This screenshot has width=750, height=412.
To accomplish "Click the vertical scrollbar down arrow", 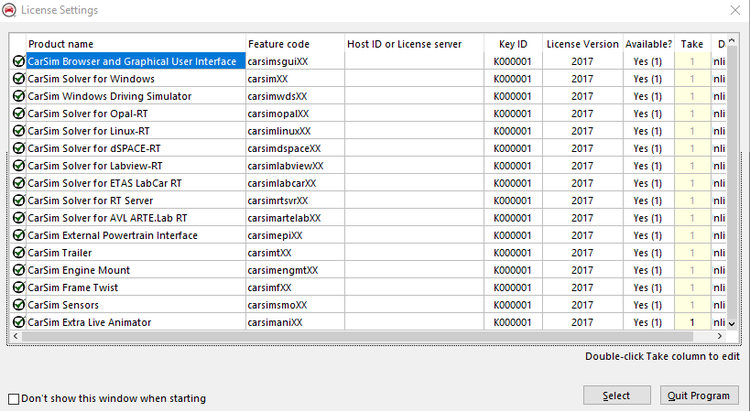I will click(731, 323).
